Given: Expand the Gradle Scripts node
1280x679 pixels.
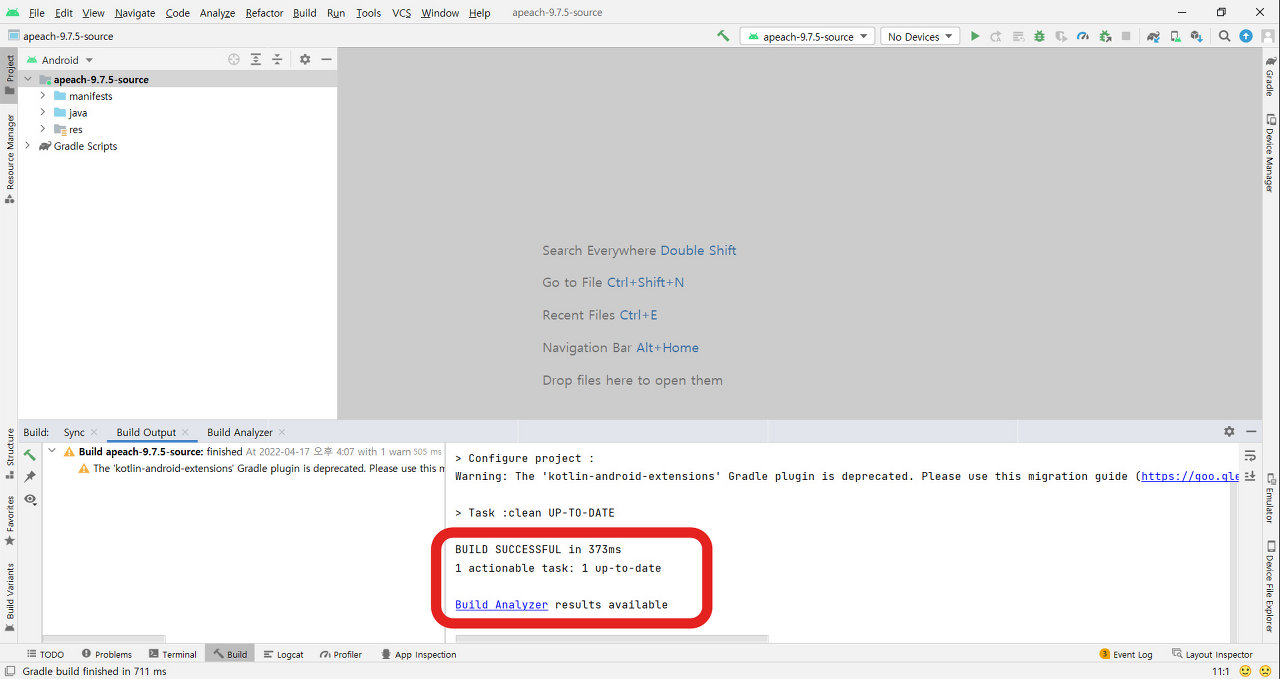Looking at the screenshot, I should [x=27, y=145].
